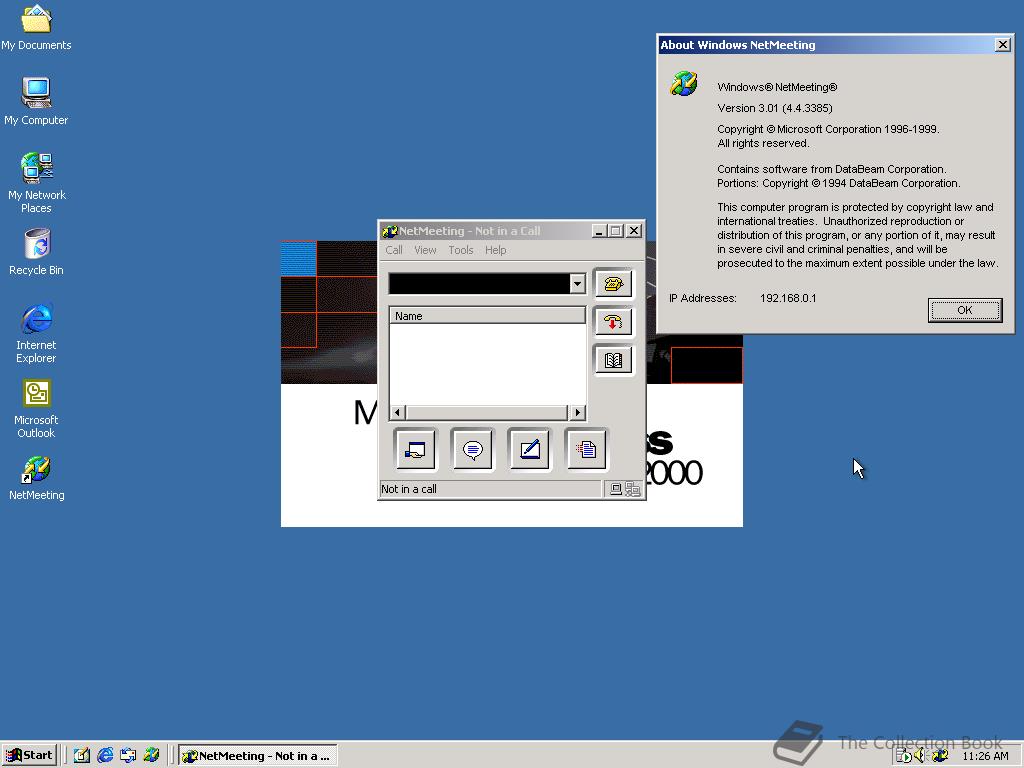
Task: Click OK in About Windows NetMeeting dialog
Action: pyautogui.click(x=965, y=310)
